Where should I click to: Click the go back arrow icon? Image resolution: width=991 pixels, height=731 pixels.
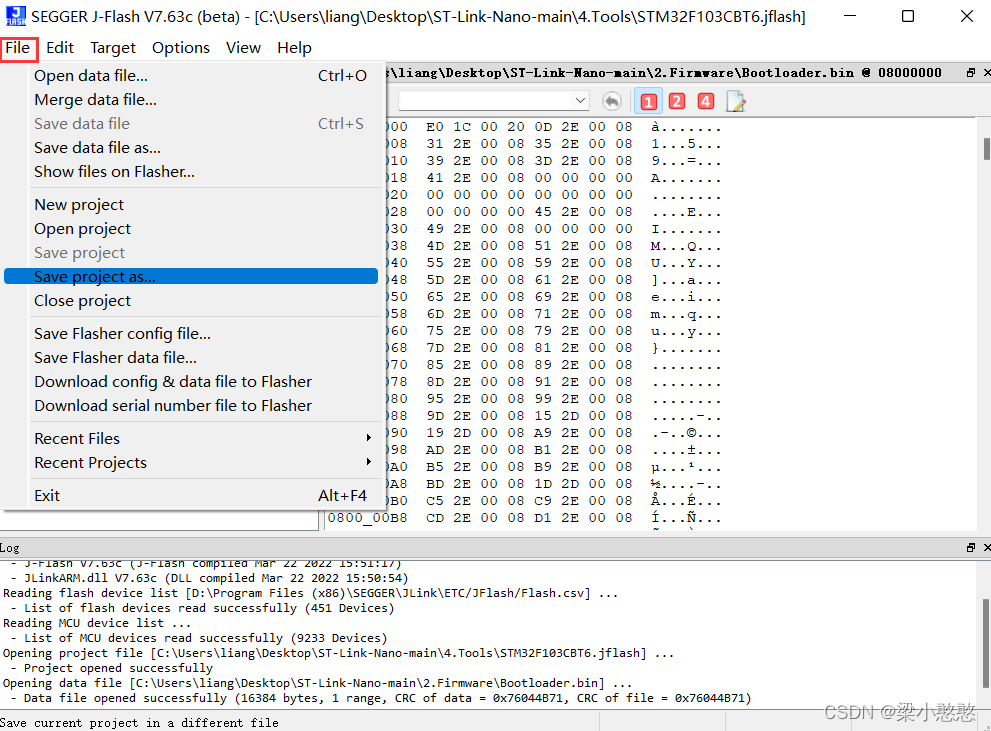coord(612,101)
